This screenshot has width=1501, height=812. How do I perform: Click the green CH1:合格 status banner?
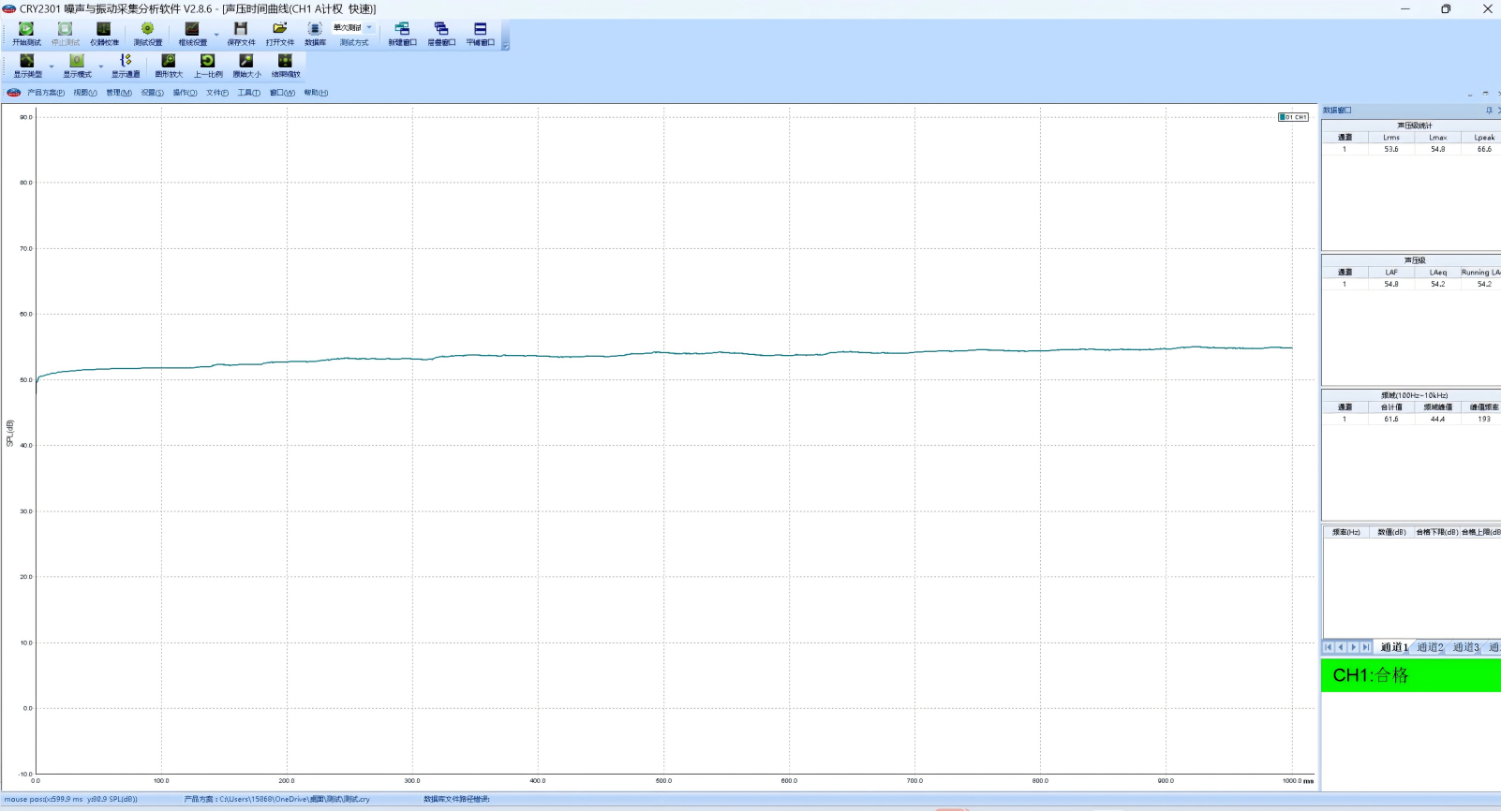point(1410,675)
